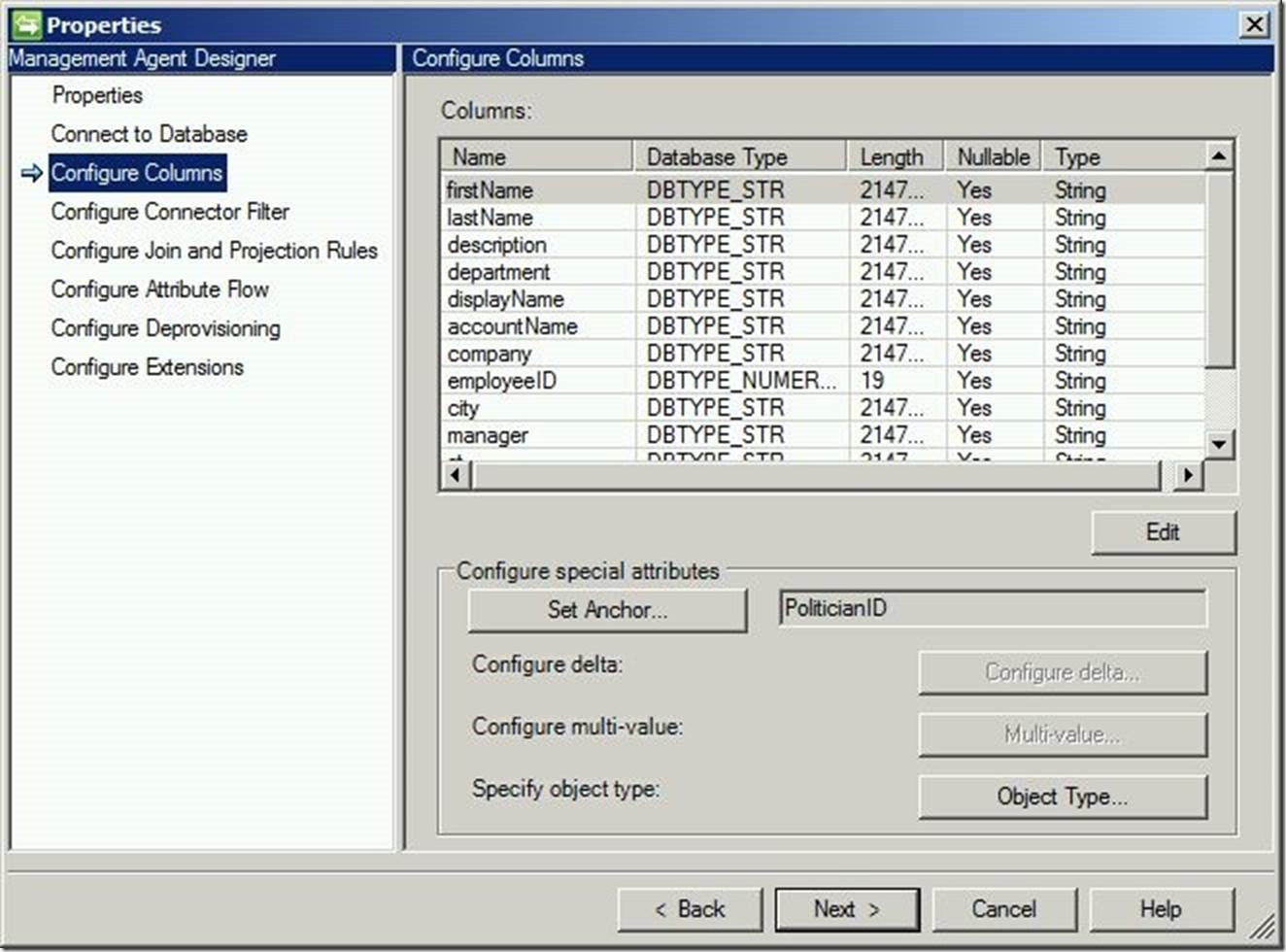Open Configure Join and Projection Rules
The width and height of the screenshot is (1286, 952).
click(x=214, y=251)
